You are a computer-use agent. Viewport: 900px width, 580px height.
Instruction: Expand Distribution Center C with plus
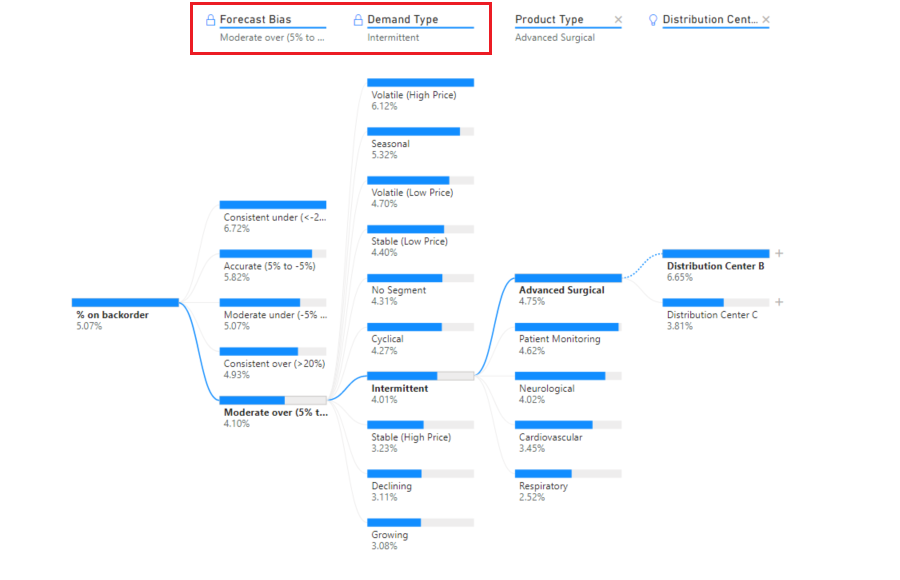tap(779, 302)
